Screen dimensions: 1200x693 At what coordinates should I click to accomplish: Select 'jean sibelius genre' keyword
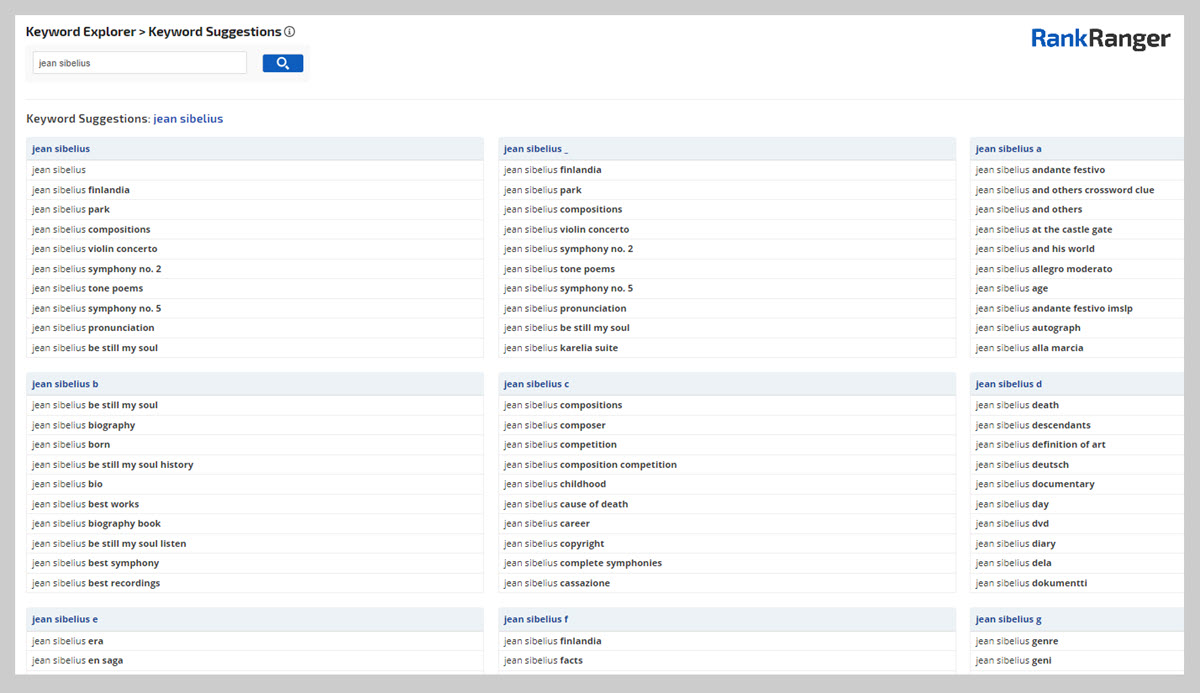click(x=1017, y=641)
